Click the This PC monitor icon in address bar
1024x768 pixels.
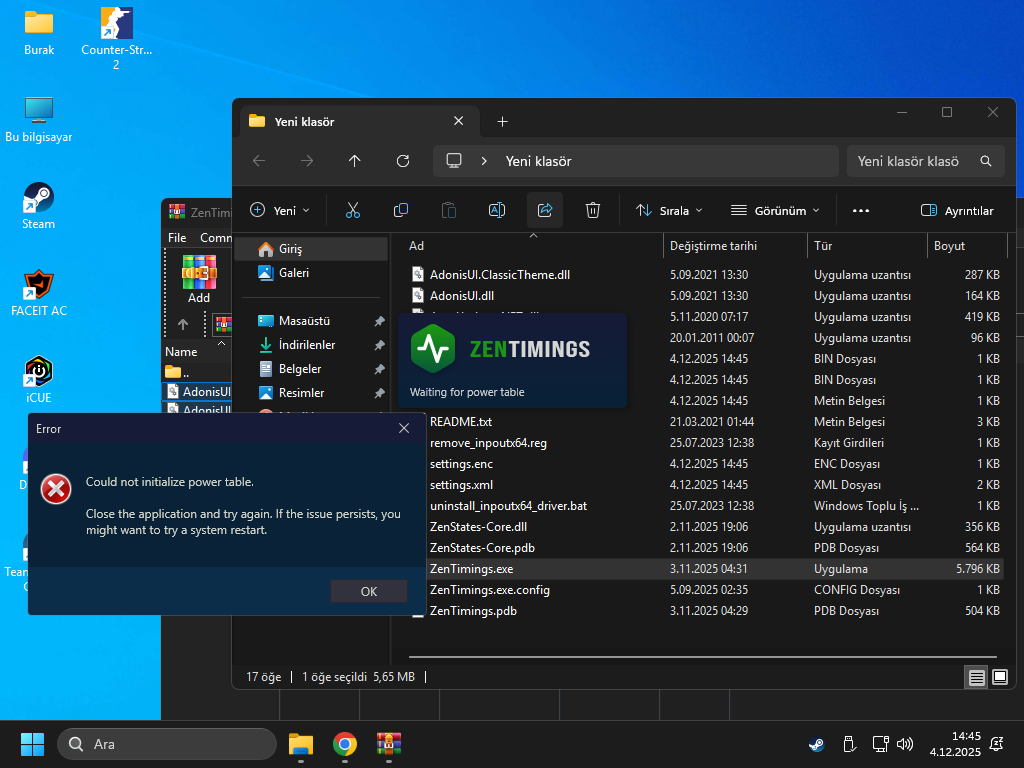click(454, 161)
